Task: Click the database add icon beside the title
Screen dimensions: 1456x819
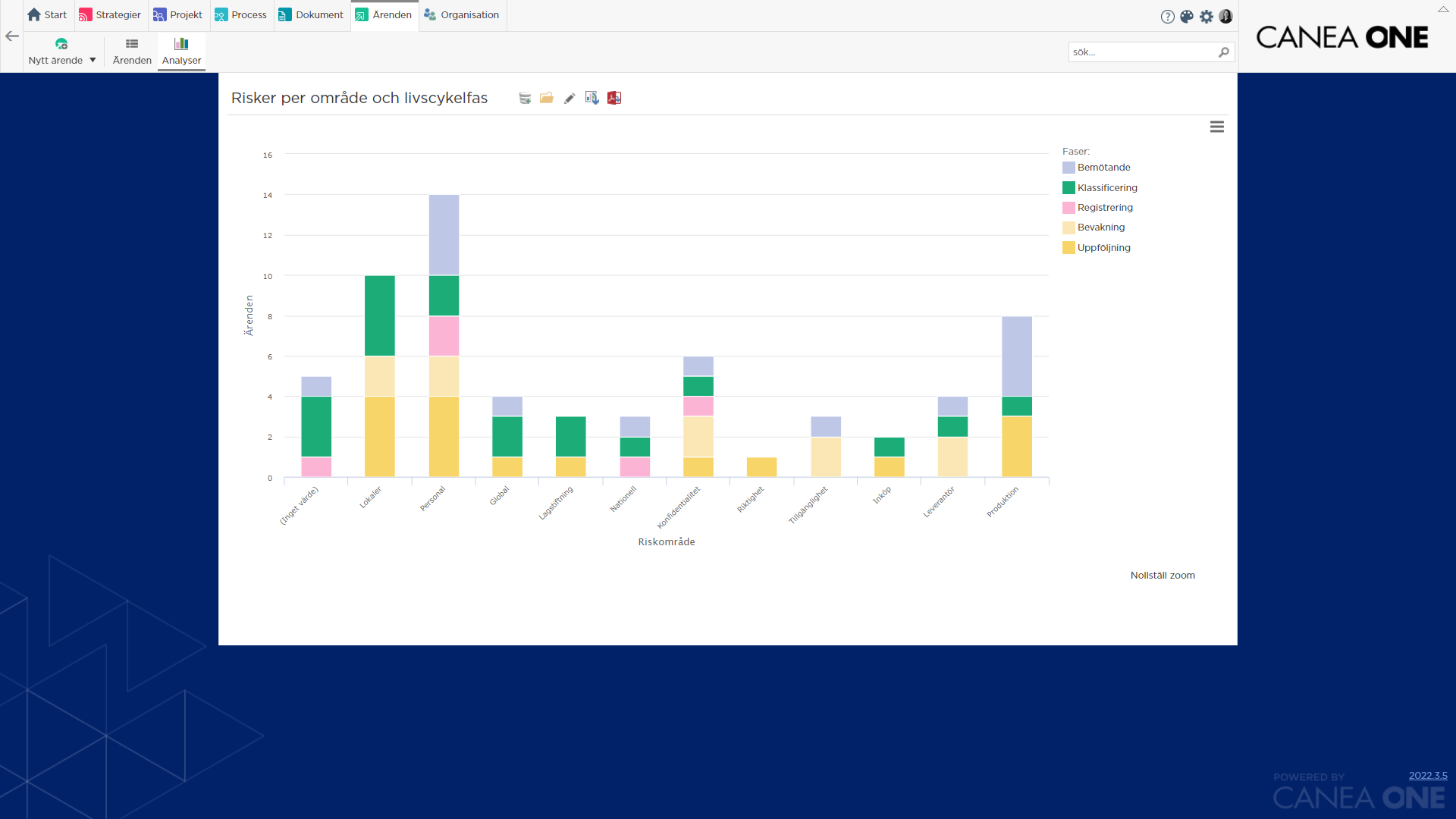Action: pyautogui.click(x=525, y=98)
